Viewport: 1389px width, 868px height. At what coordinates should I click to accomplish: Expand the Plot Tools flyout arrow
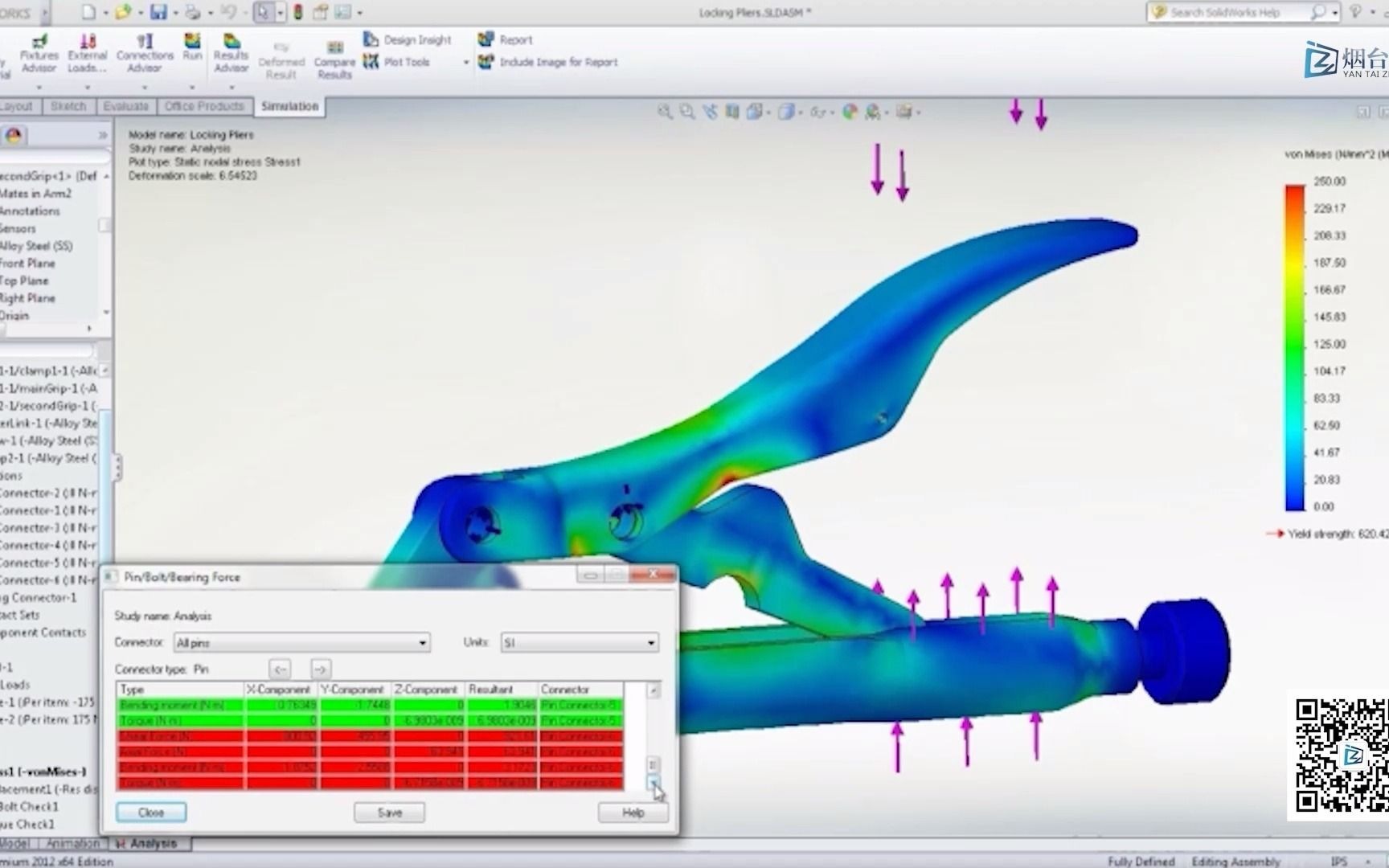465,62
